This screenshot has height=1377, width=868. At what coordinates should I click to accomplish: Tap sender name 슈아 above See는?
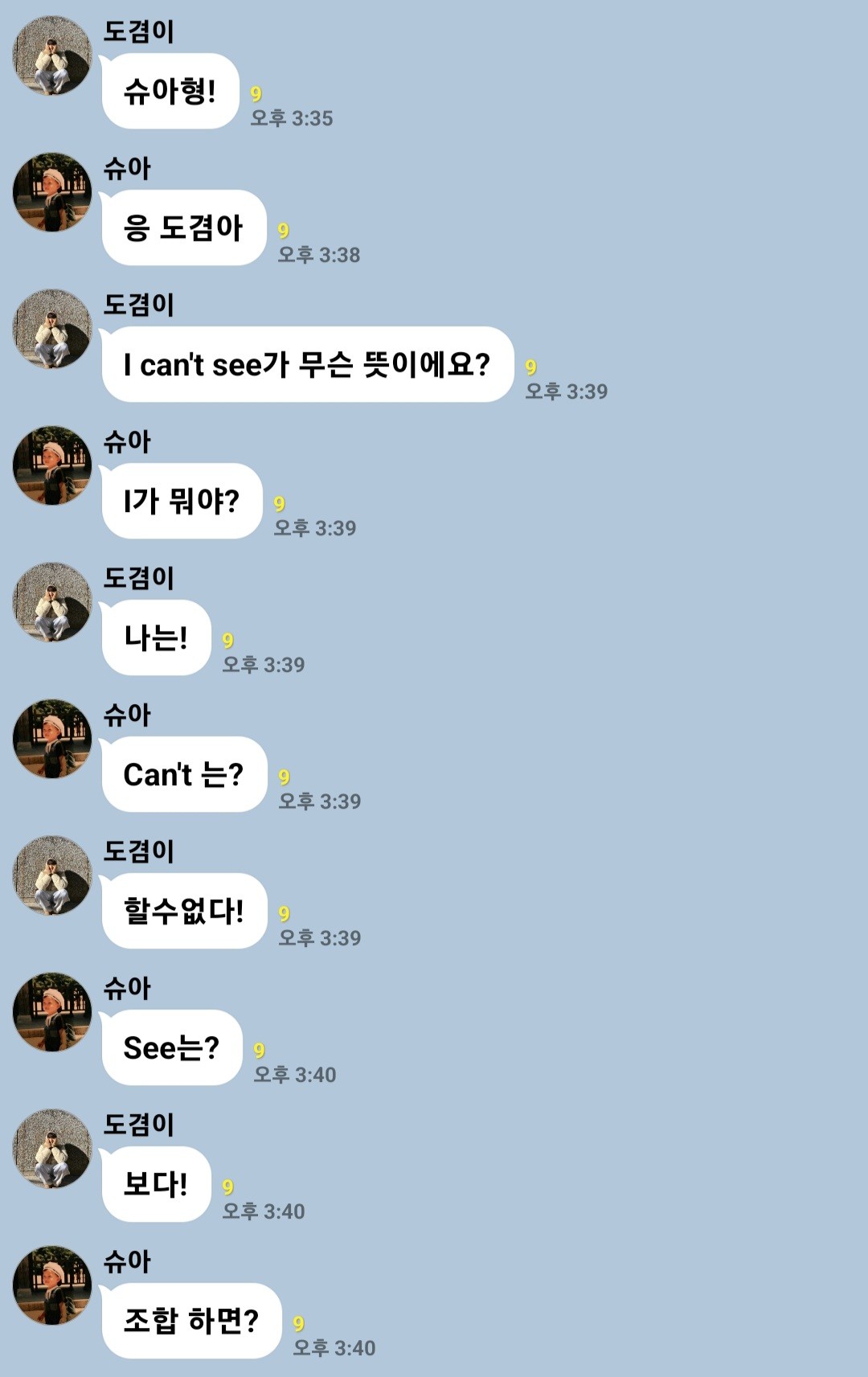coord(127,988)
